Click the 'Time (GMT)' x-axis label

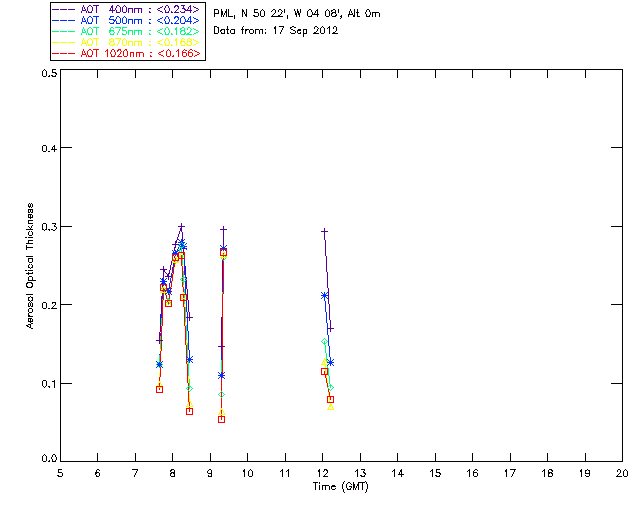[x=340, y=487]
